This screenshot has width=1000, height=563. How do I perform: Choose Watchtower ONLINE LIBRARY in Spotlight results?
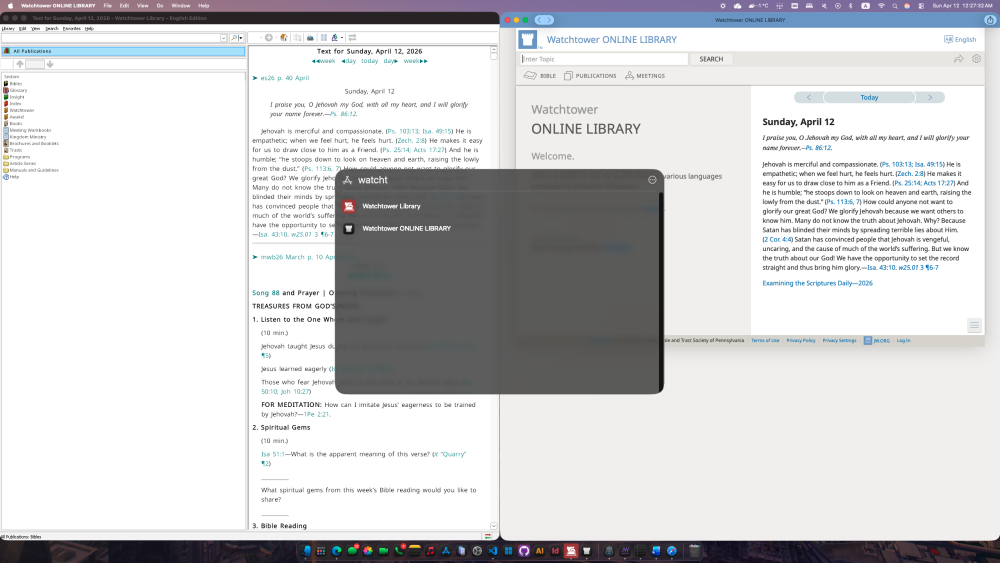(405, 228)
